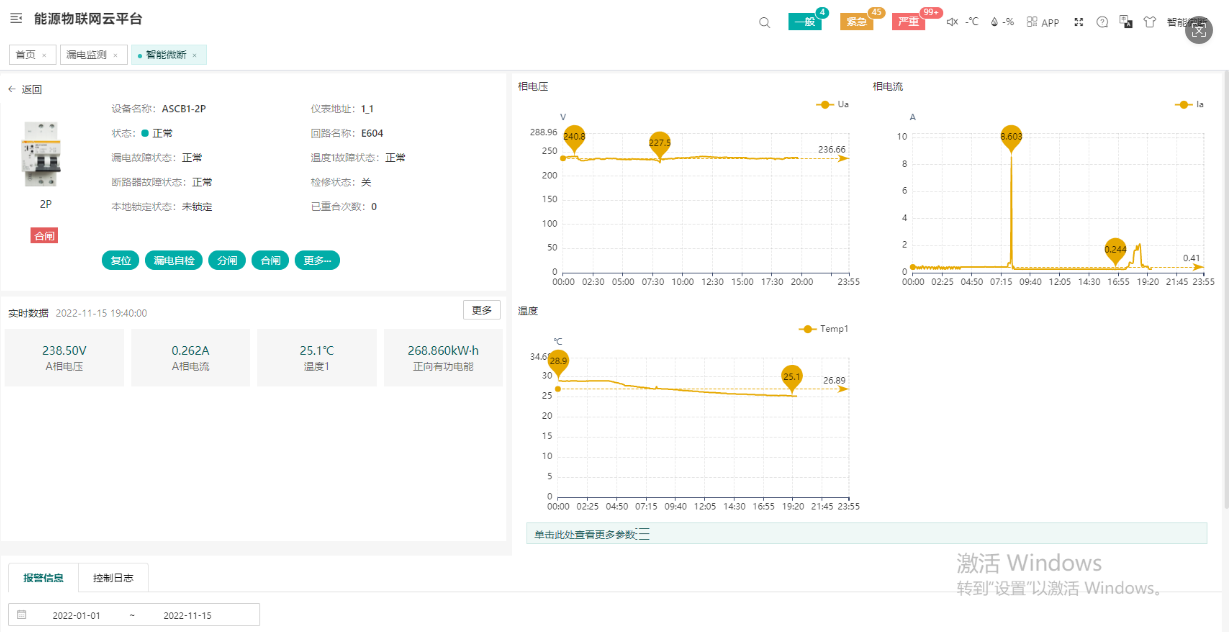Click the 8.603 peak marker on current chart
Viewport: 1229px width, 632px height.
click(x=1011, y=137)
